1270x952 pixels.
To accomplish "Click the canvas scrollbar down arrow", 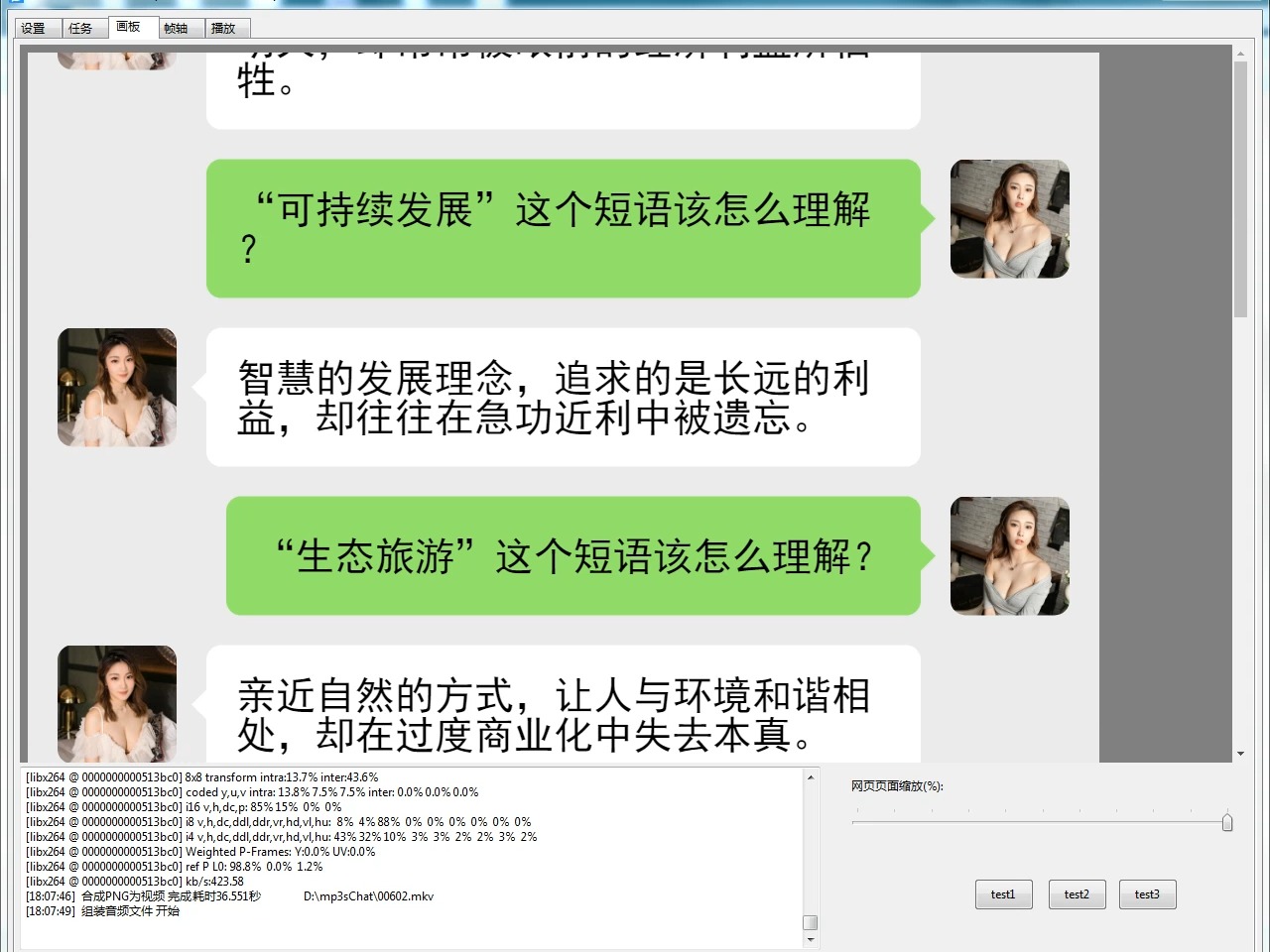I will 1240,755.
